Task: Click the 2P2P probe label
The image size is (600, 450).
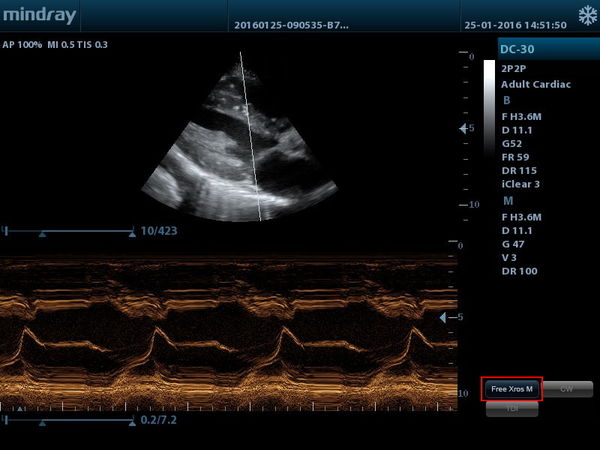Action: [x=514, y=69]
